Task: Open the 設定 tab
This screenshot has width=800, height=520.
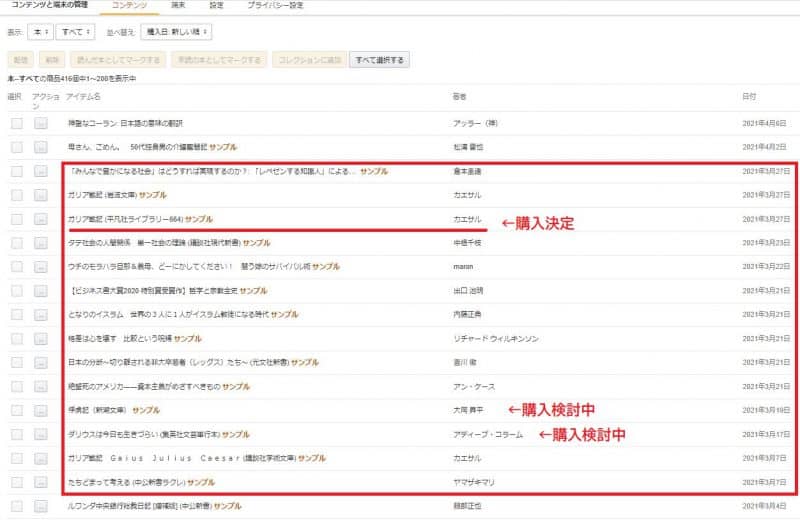Action: coord(216,5)
